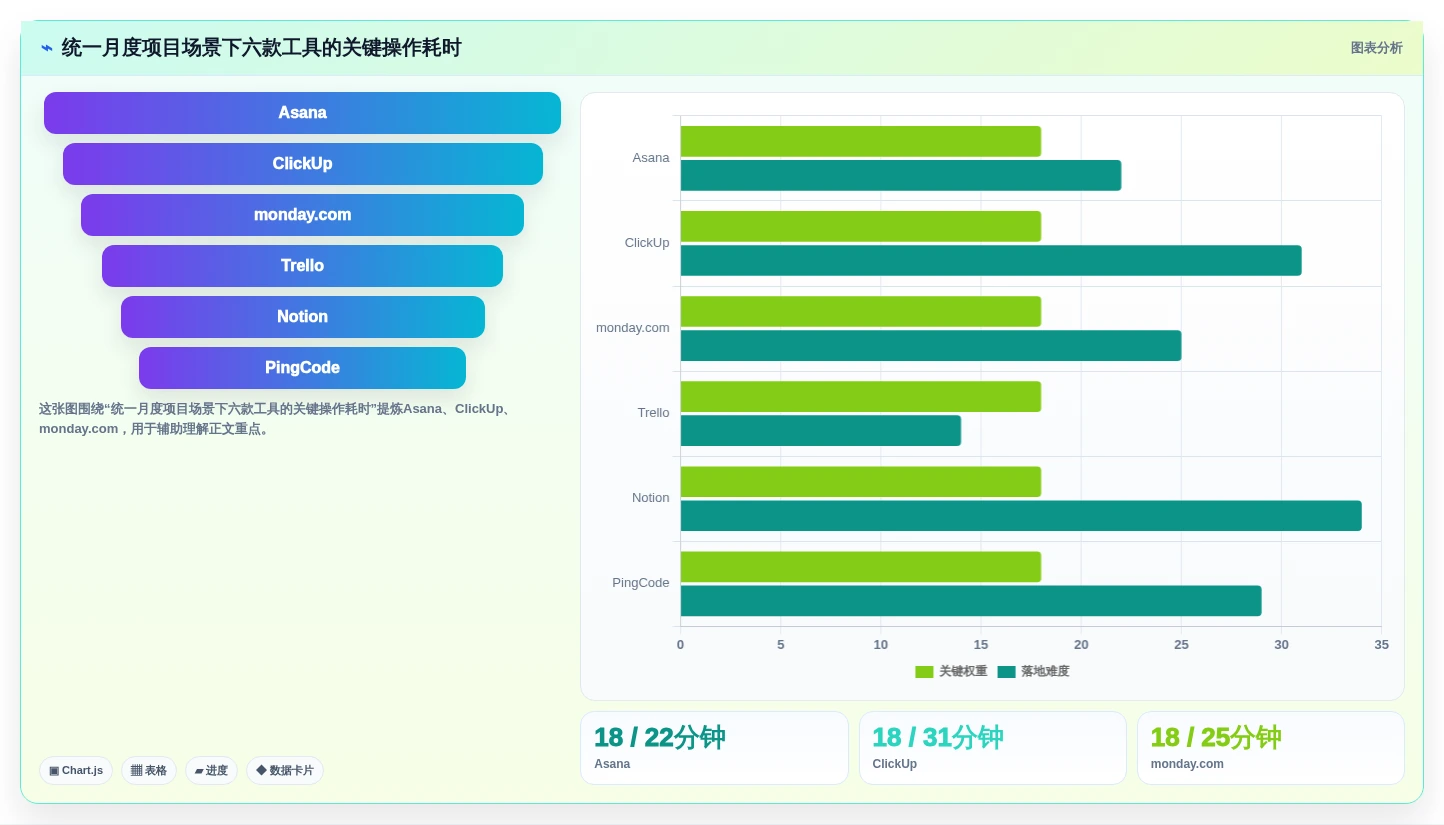Click the 进度 tag chip

(x=211, y=771)
